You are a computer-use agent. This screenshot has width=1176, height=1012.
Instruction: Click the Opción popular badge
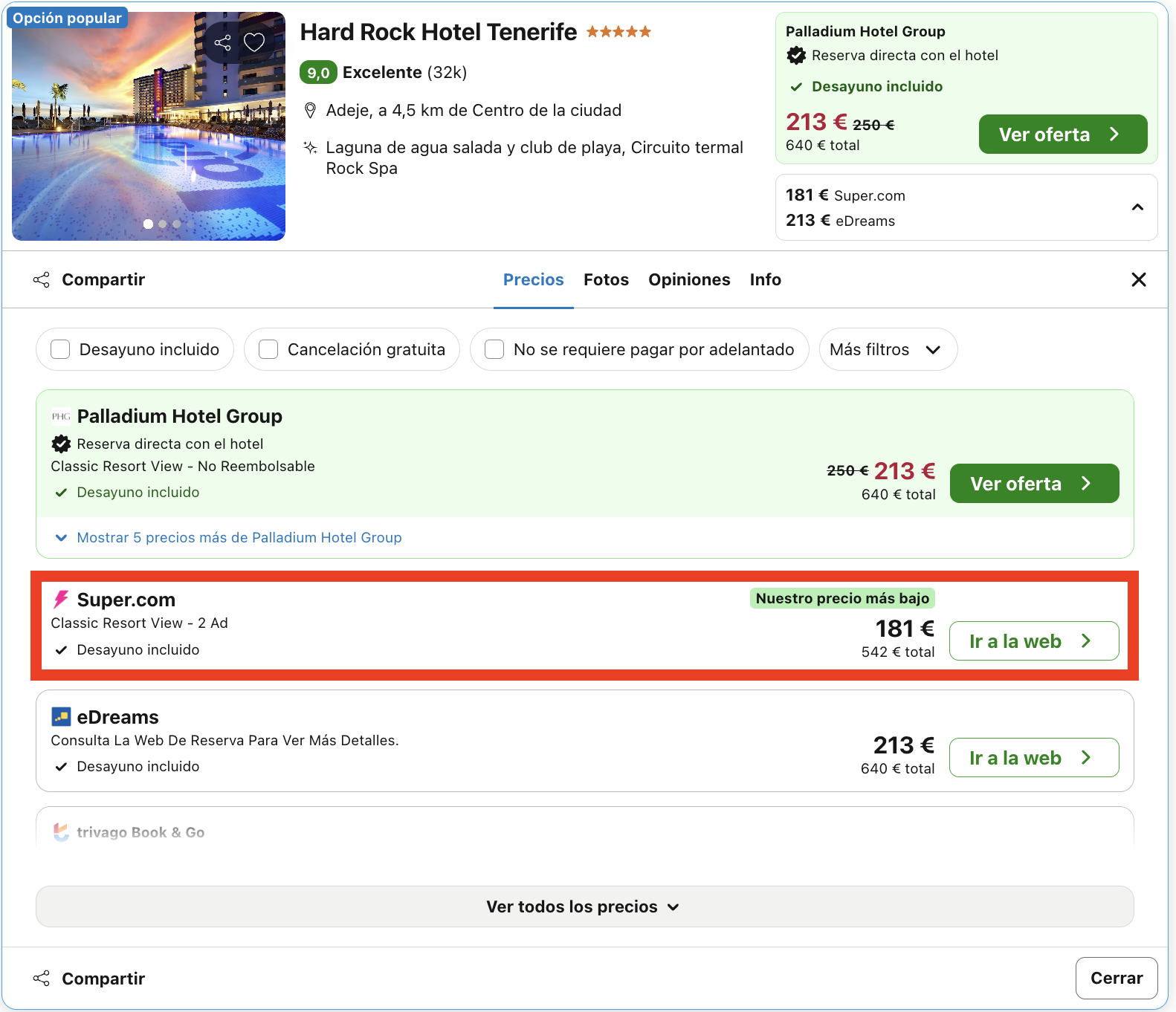67,18
